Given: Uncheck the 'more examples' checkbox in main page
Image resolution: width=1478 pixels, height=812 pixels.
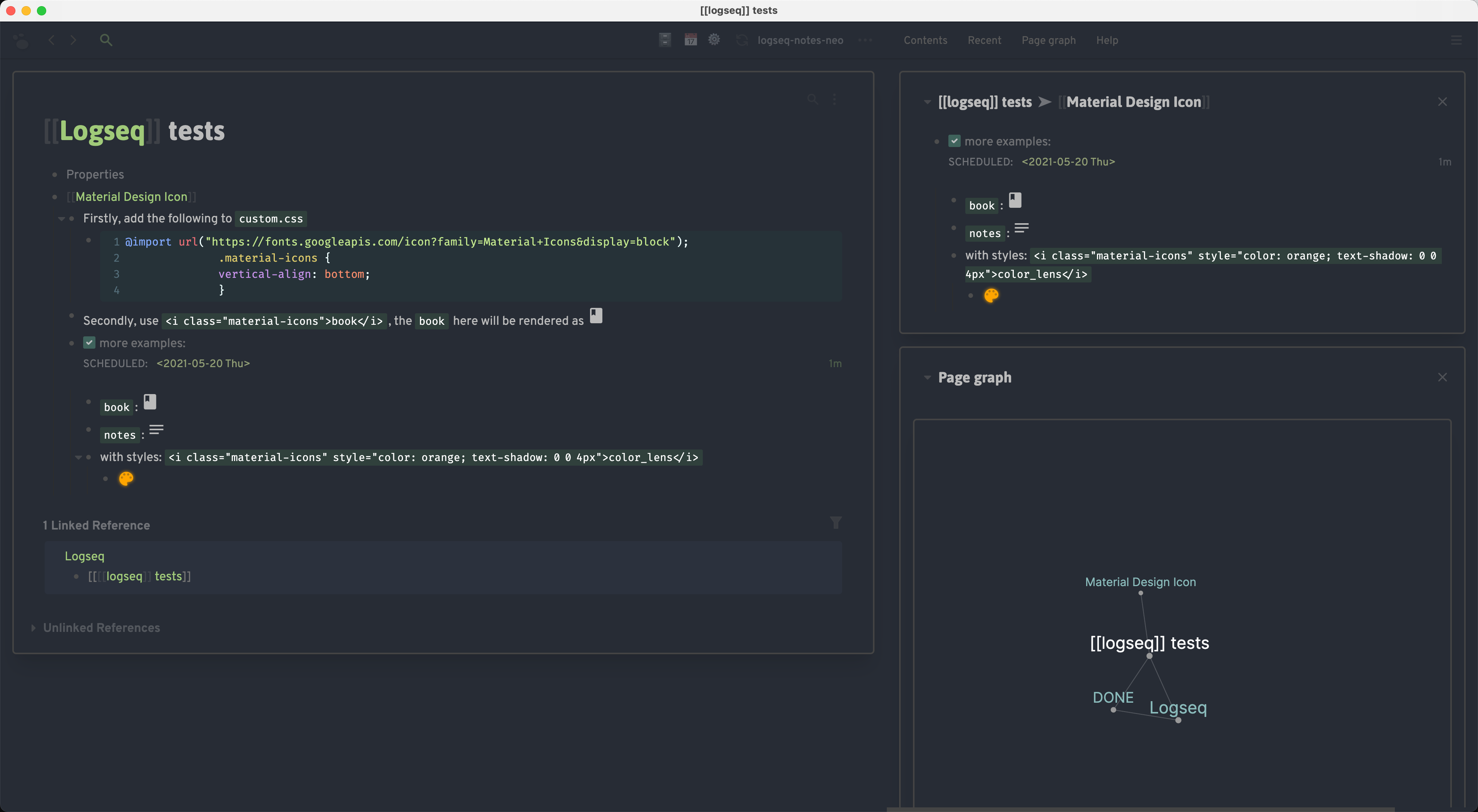Looking at the screenshot, I should point(90,343).
